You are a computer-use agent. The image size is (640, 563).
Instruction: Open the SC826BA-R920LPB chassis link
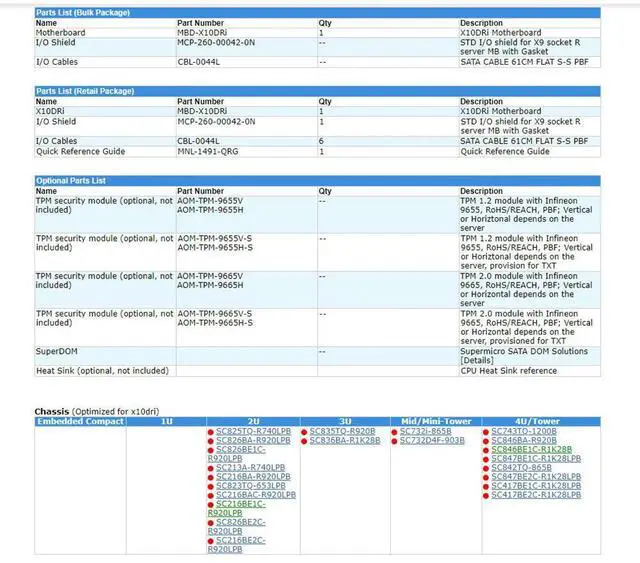[253, 441]
